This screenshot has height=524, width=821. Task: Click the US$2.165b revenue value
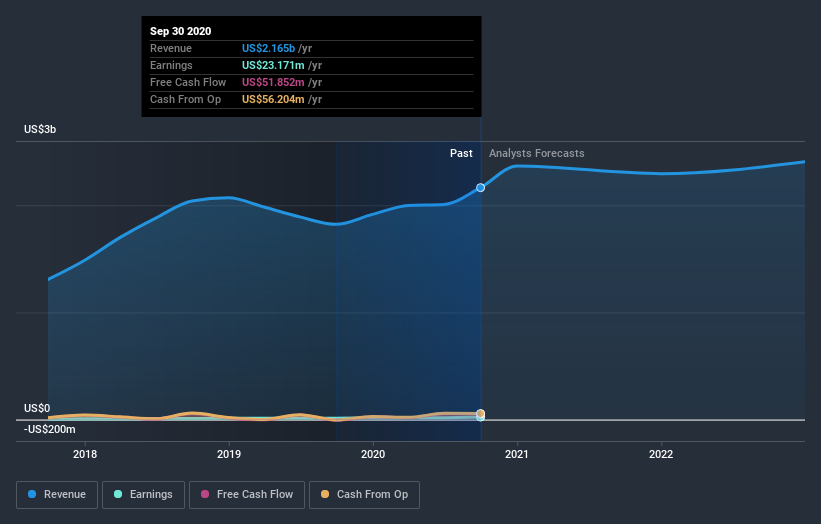tap(268, 48)
